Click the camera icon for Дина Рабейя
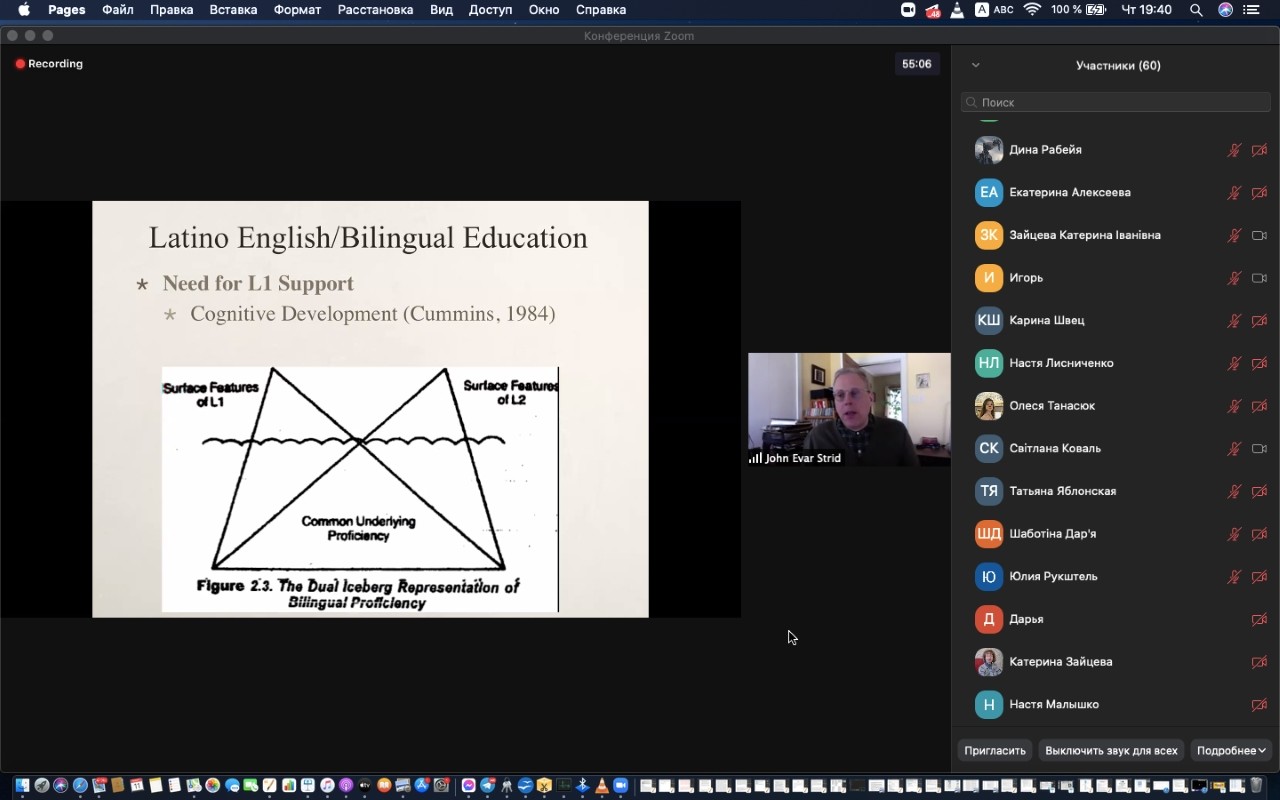 [x=1259, y=150]
